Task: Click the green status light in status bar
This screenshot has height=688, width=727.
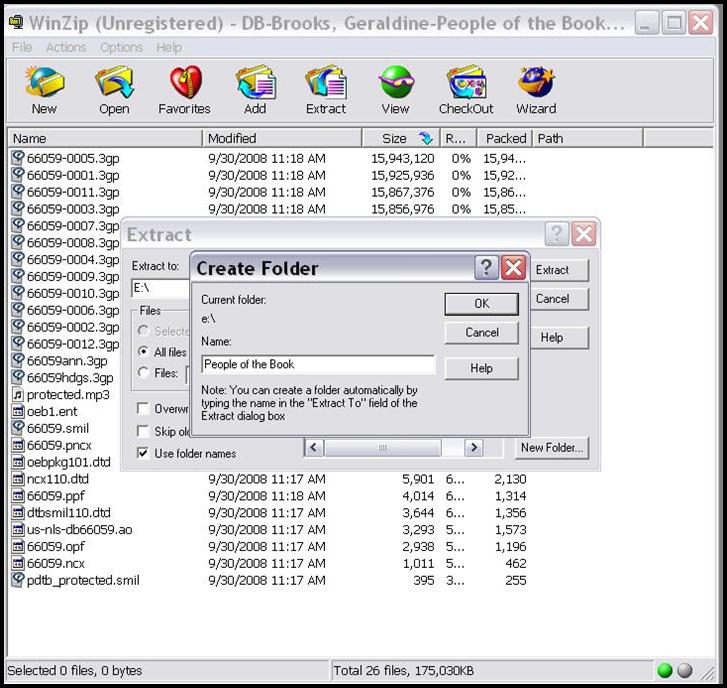Action: [x=665, y=670]
